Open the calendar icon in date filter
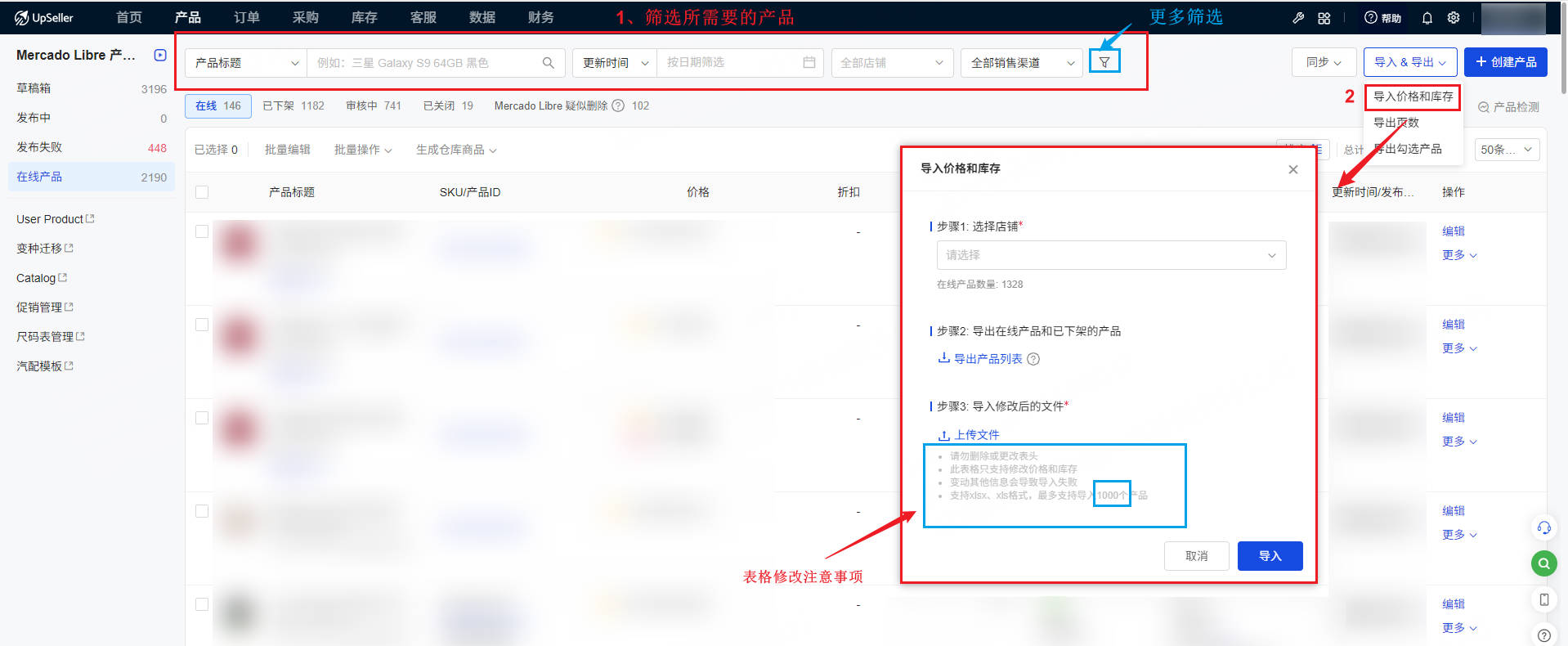 tap(809, 62)
